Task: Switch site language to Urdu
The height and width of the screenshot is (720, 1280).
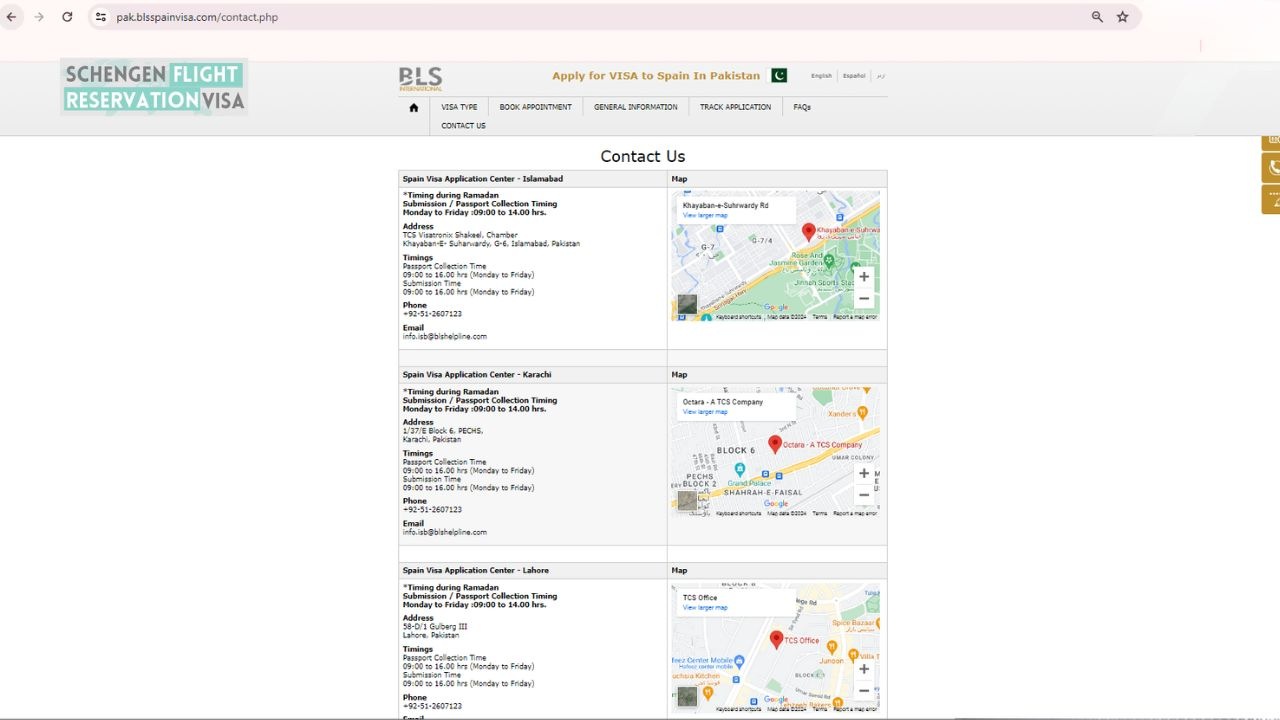Action: coord(880,76)
